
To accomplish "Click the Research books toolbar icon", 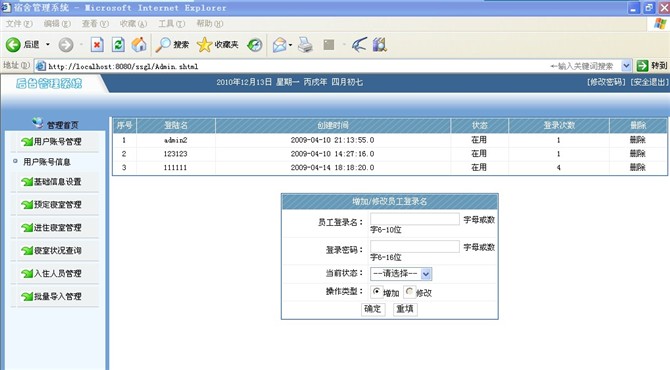I will point(379,44).
